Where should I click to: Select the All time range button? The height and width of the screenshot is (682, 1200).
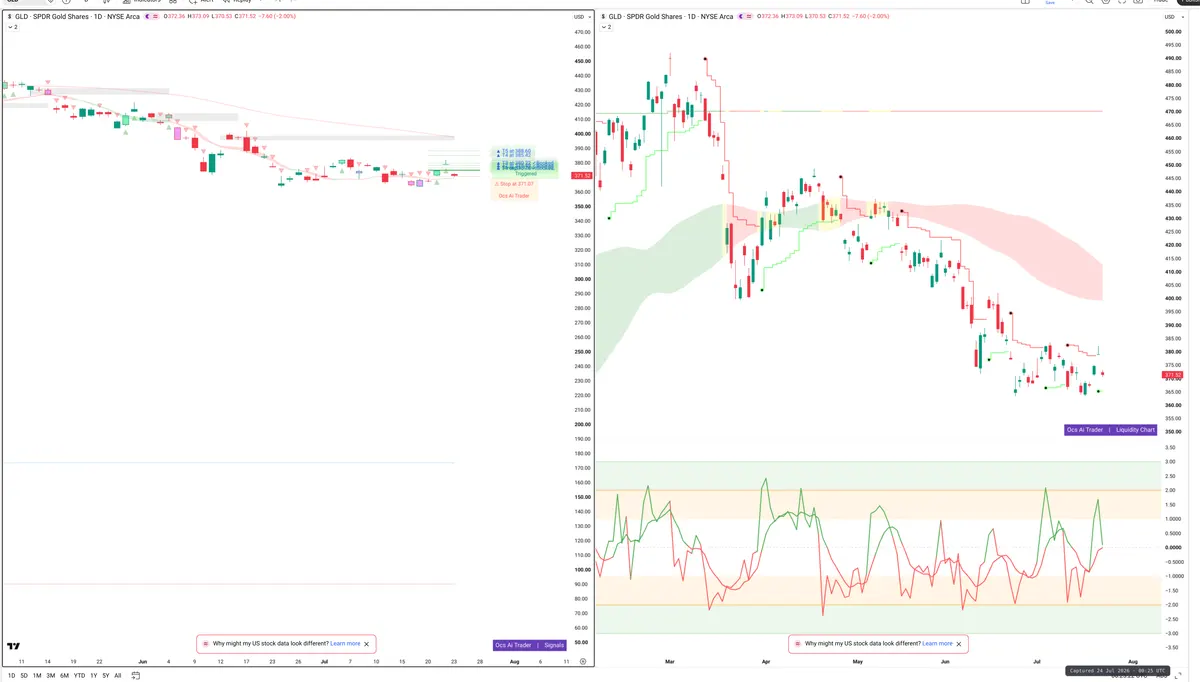tap(118, 676)
